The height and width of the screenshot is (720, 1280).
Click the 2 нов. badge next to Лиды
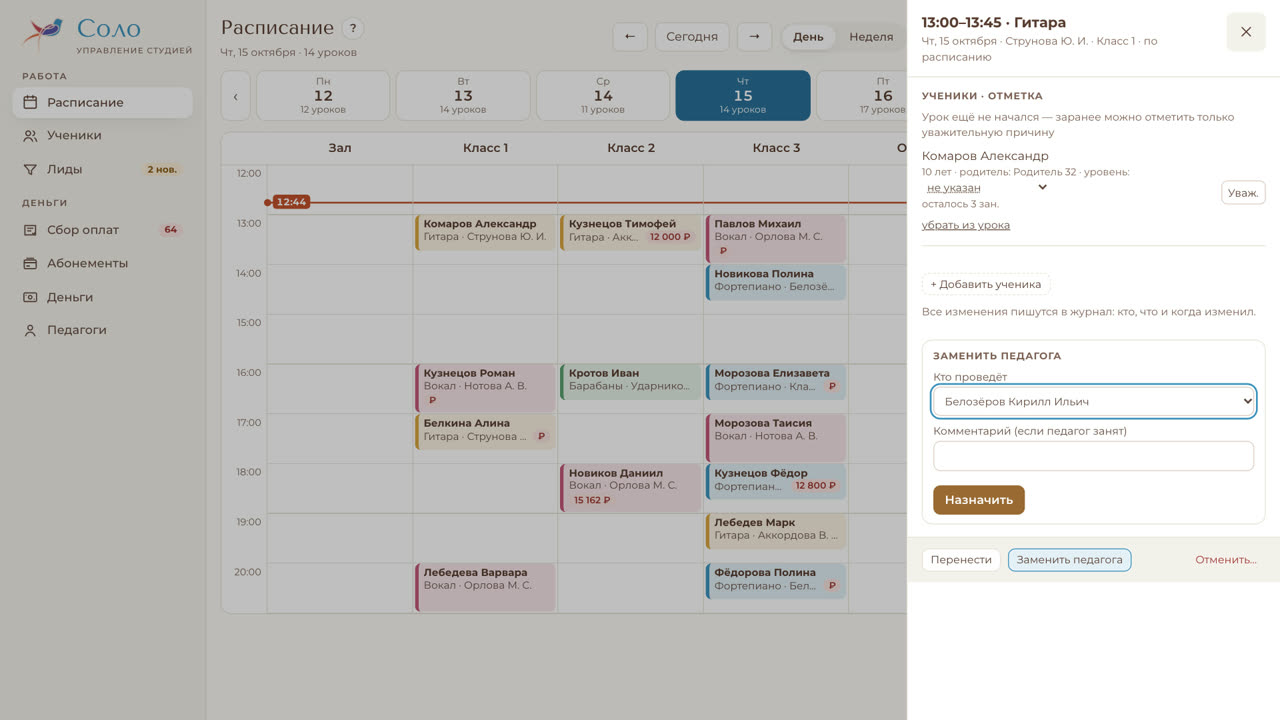(162, 169)
